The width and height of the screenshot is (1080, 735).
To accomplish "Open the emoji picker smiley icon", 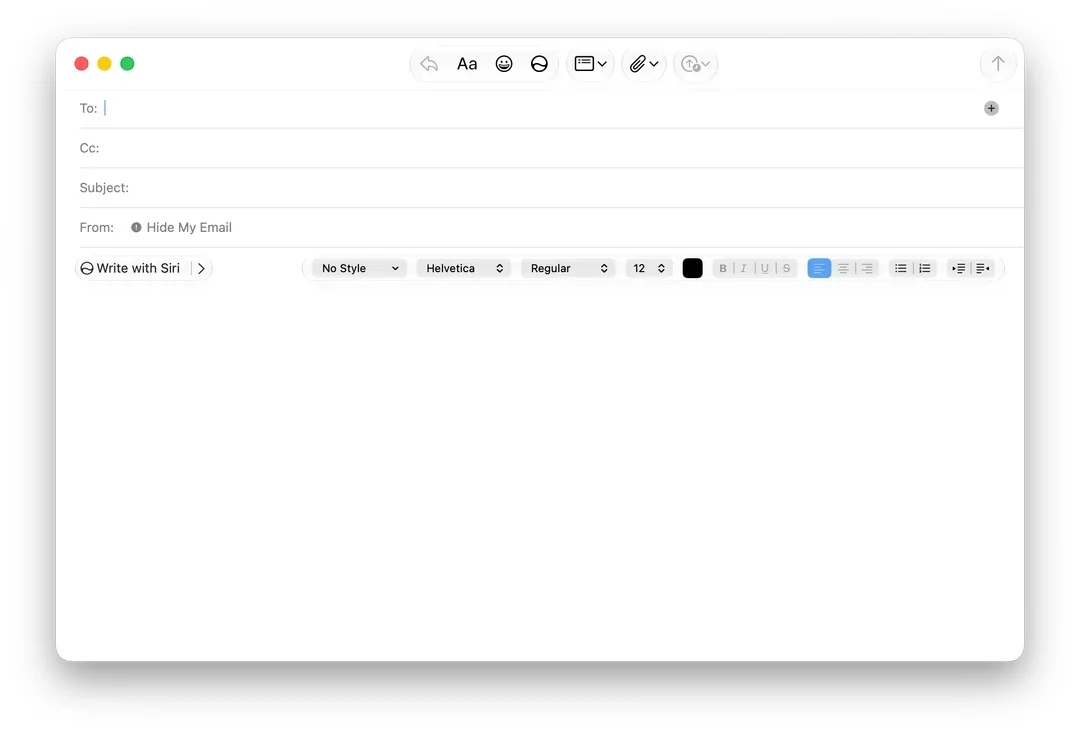I will [504, 64].
